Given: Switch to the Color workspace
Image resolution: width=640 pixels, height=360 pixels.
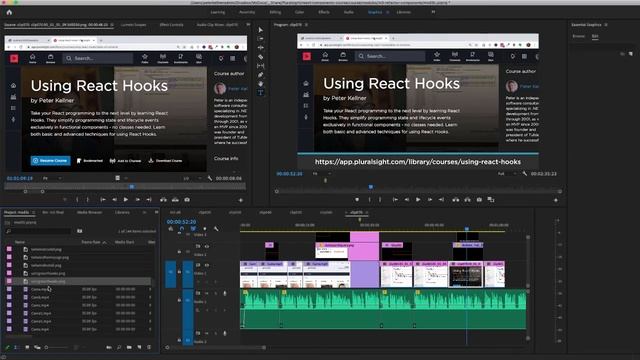Looking at the screenshot, I should (x=299, y=12).
